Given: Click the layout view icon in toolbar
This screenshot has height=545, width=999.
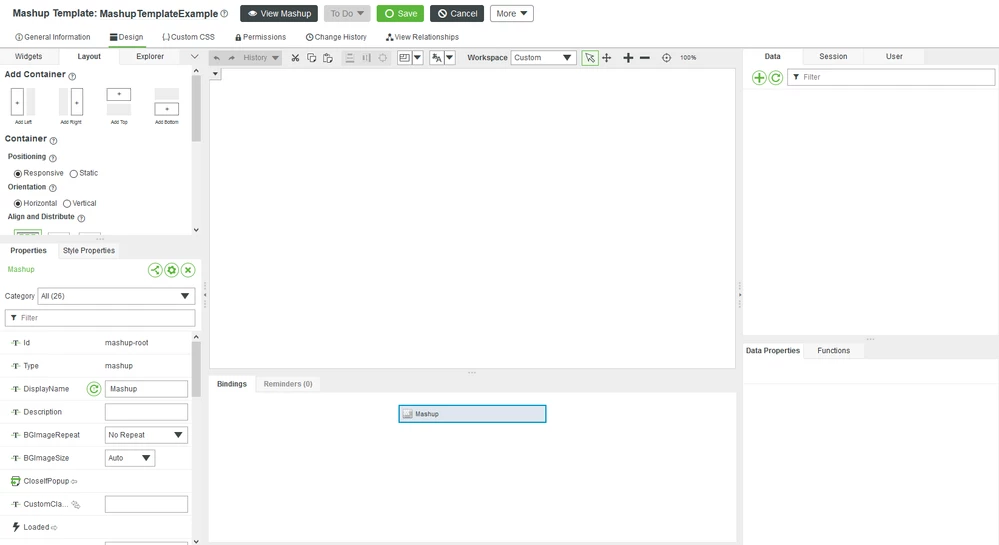Looking at the screenshot, I should tap(405, 58).
